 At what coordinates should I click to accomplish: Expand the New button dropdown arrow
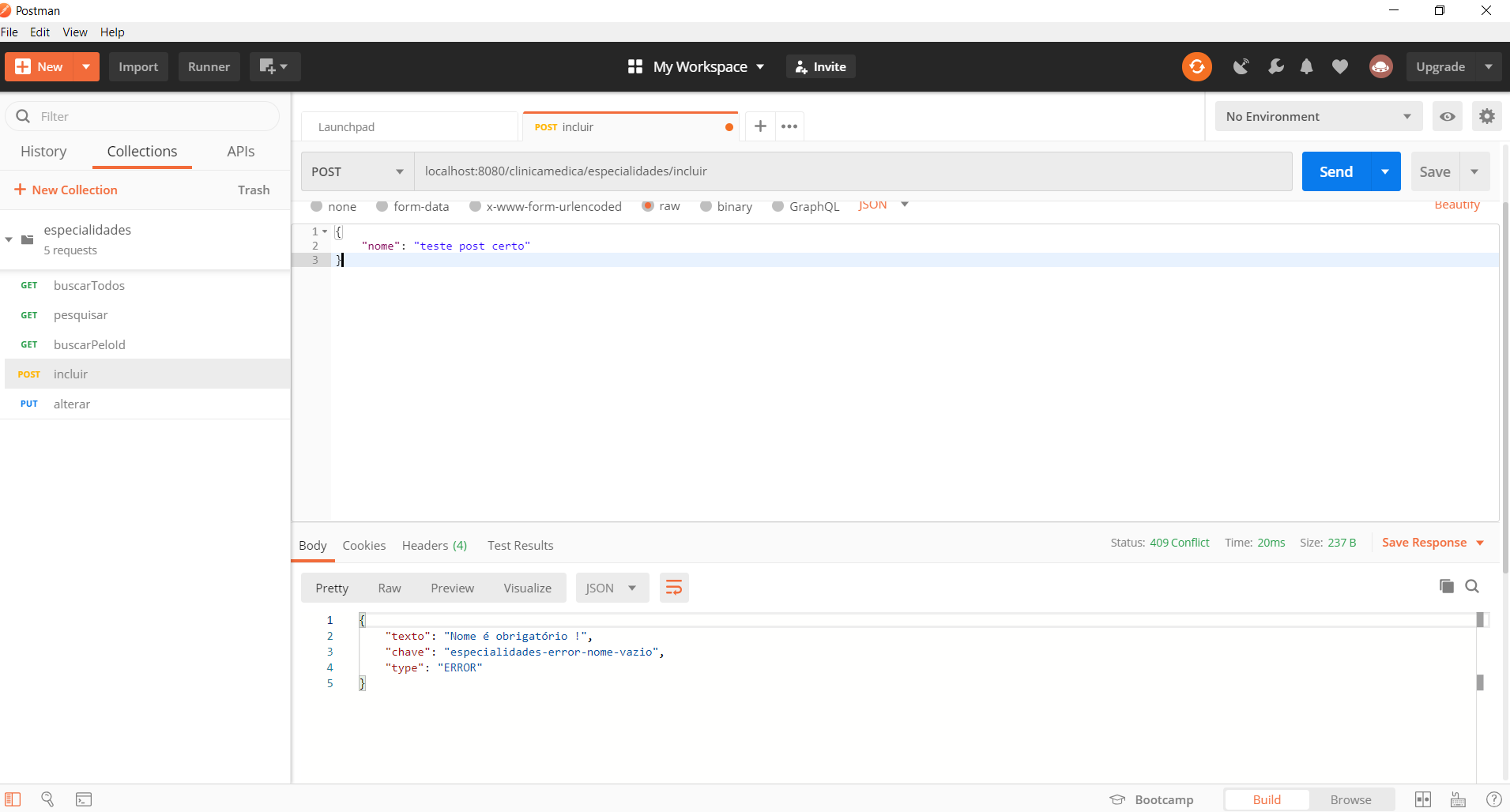tap(86, 66)
